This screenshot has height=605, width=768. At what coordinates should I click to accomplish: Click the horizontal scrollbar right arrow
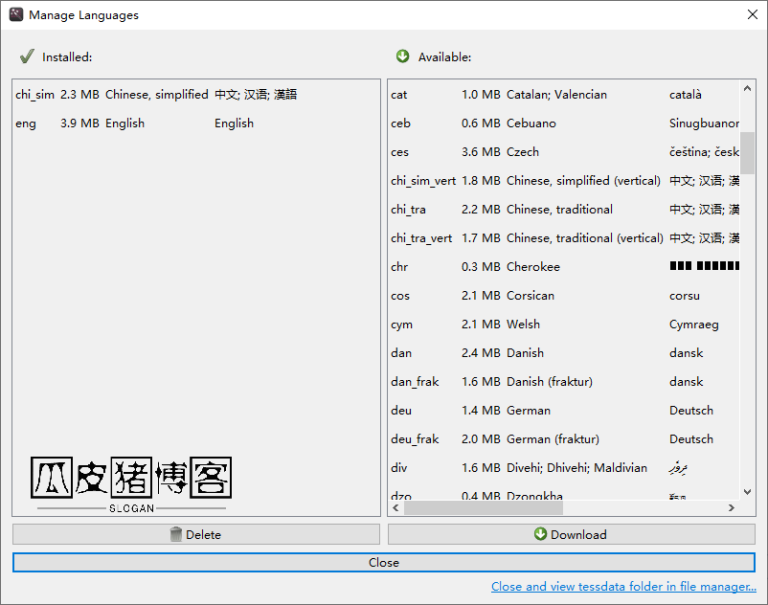click(733, 507)
